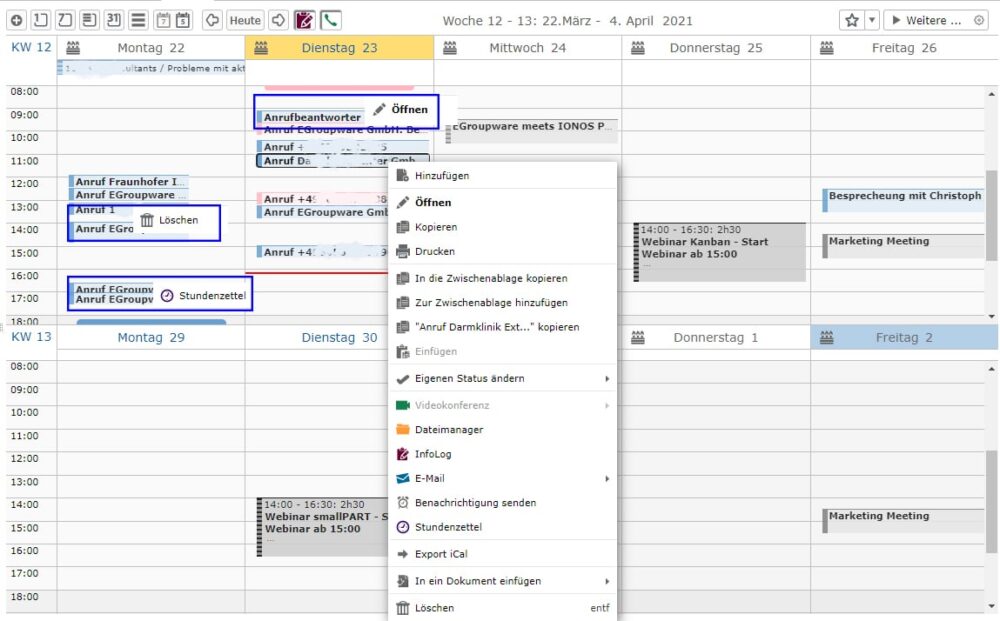Toggle weekend display with calendar 7 icon
The width and height of the screenshot is (1000, 621).
click(x=164, y=20)
